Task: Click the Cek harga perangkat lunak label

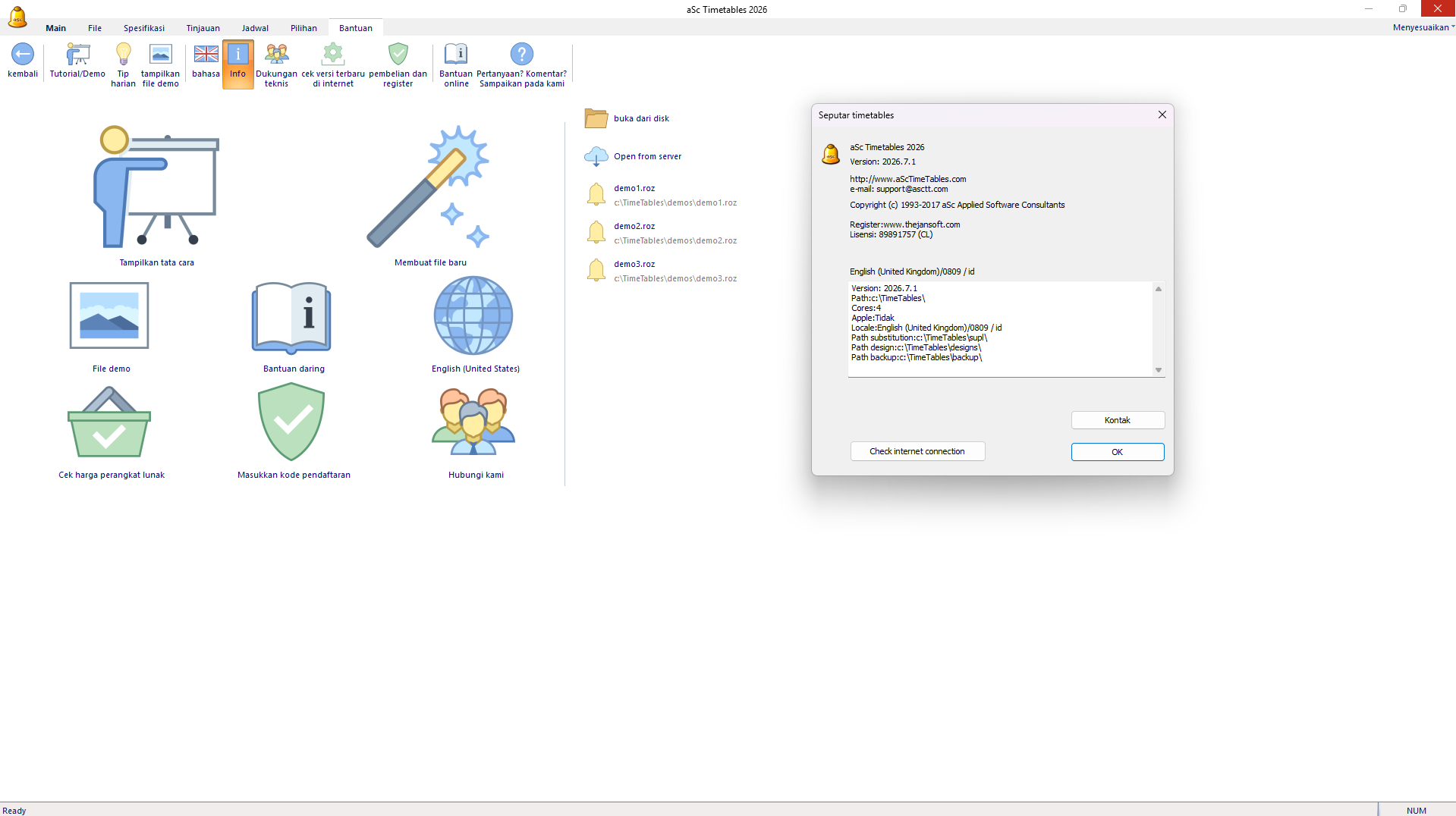Action: (x=112, y=475)
